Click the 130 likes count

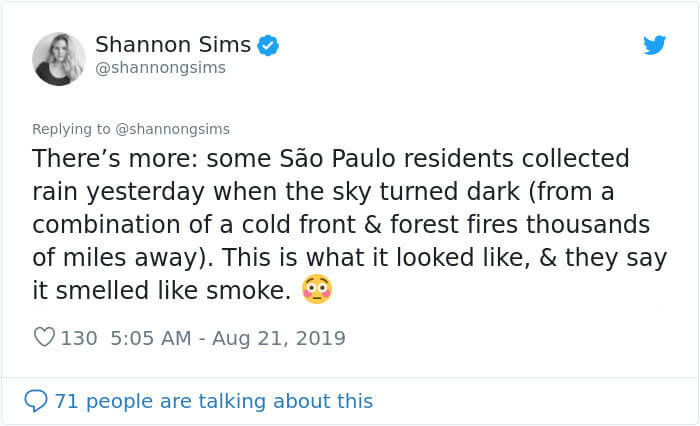79,338
